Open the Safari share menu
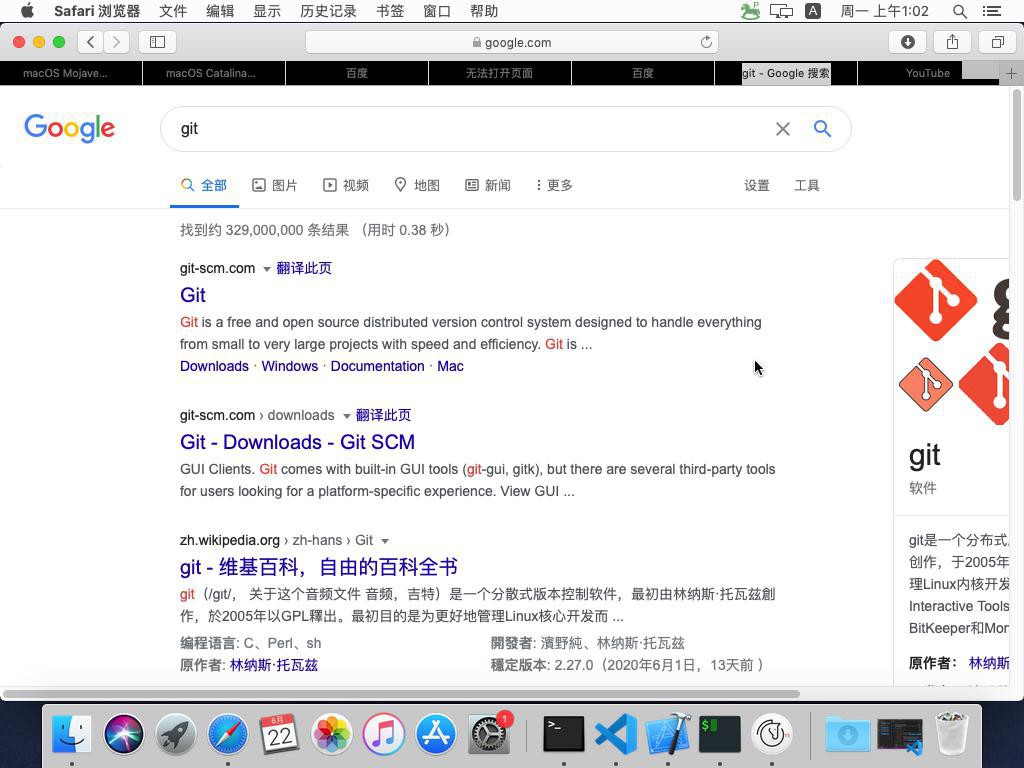 click(952, 42)
